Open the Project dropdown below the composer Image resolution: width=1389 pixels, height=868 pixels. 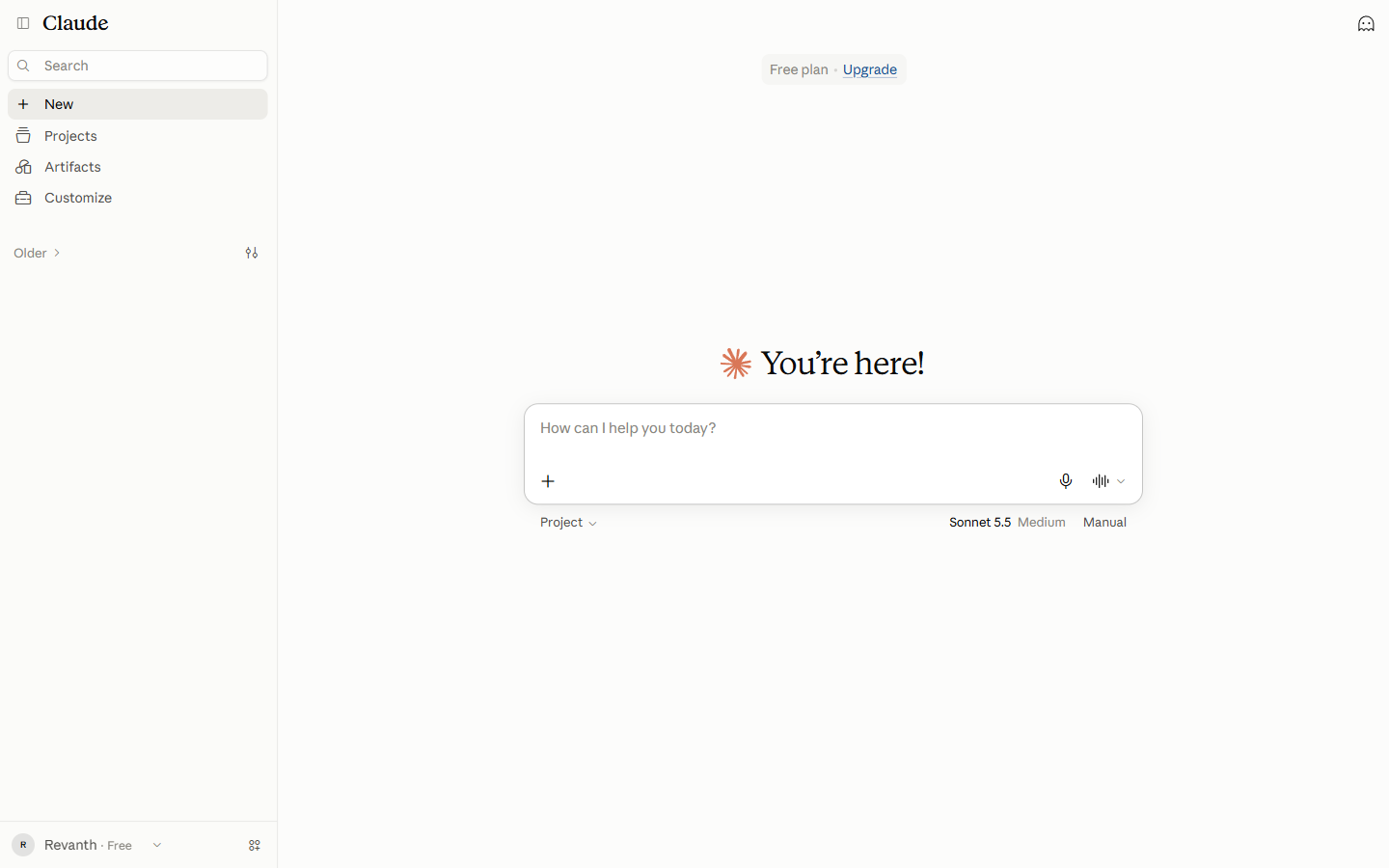point(568,523)
